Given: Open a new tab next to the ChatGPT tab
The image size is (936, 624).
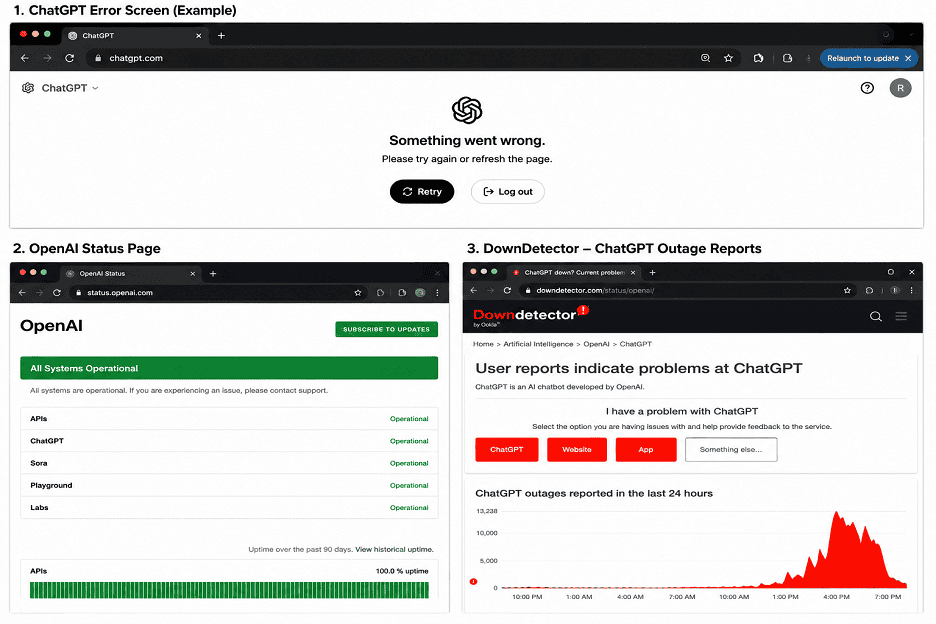Looking at the screenshot, I should 221,36.
